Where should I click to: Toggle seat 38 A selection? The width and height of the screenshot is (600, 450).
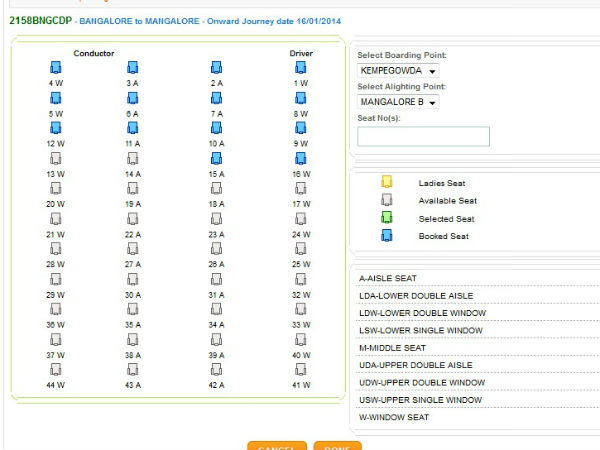pyautogui.click(x=133, y=339)
